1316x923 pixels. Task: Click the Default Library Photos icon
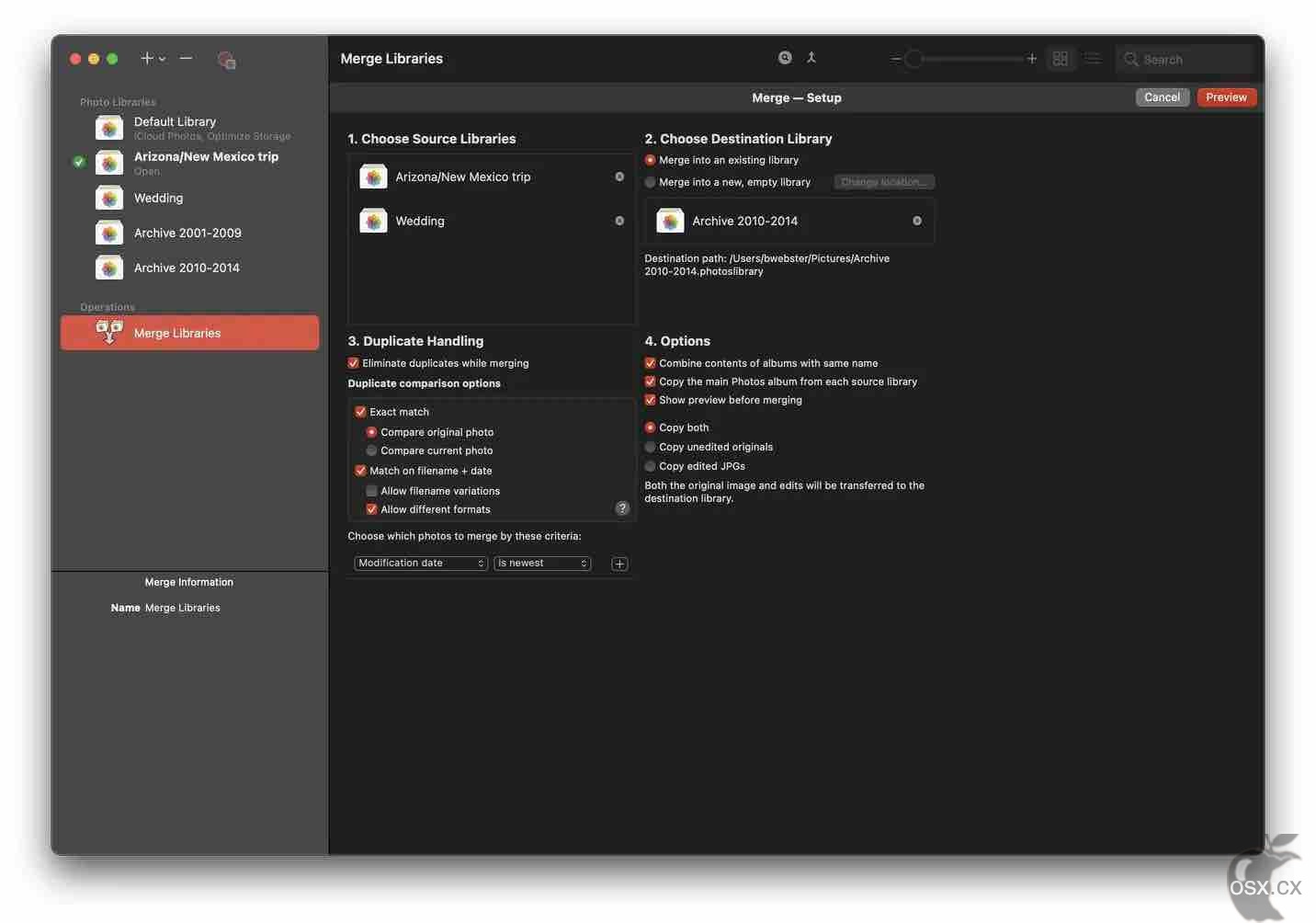(x=109, y=128)
